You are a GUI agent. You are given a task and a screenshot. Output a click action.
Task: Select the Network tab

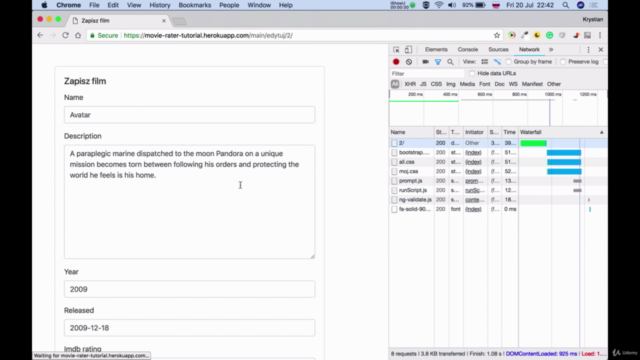[x=529, y=50]
